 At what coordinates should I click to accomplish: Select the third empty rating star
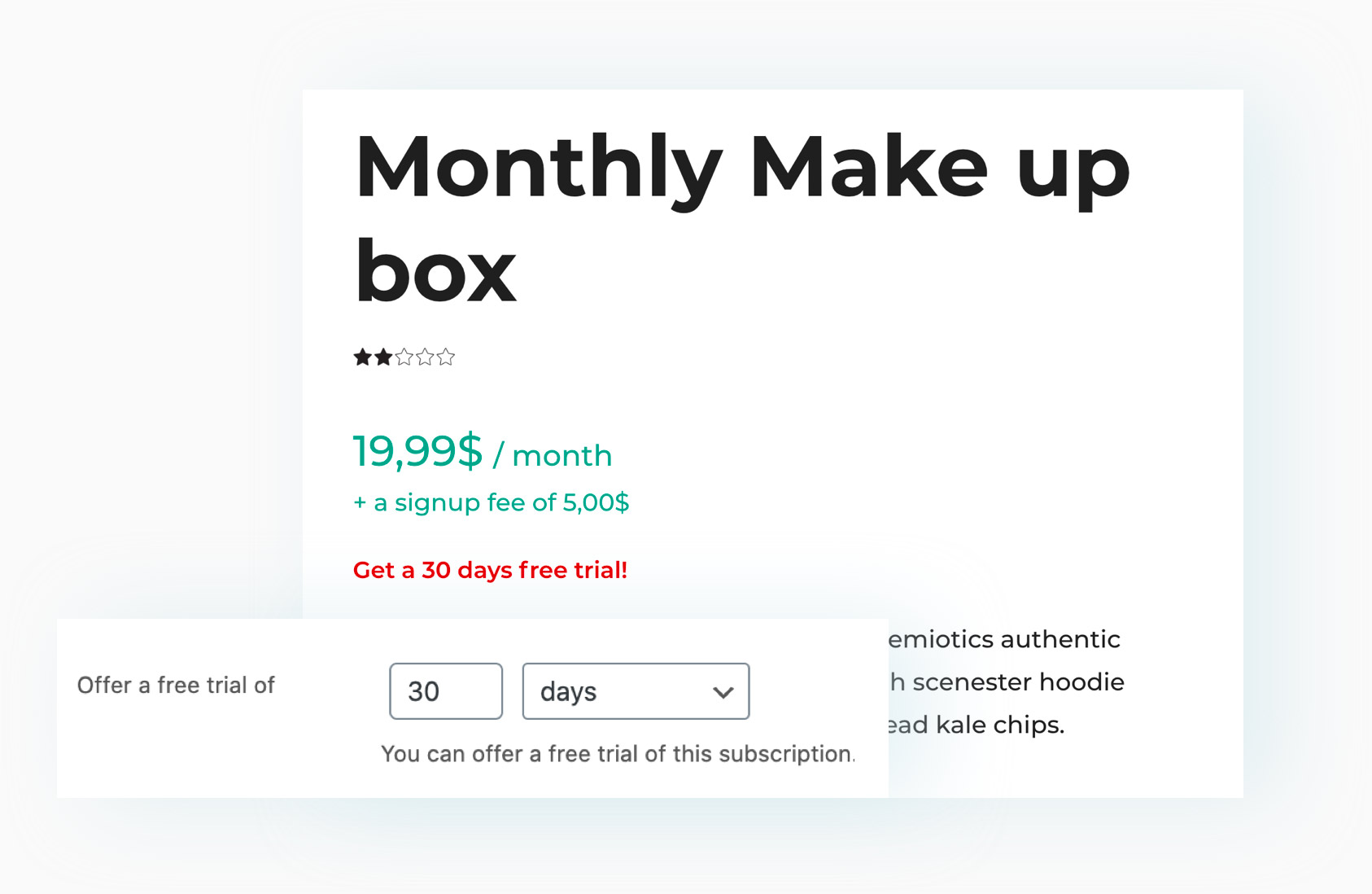(404, 357)
